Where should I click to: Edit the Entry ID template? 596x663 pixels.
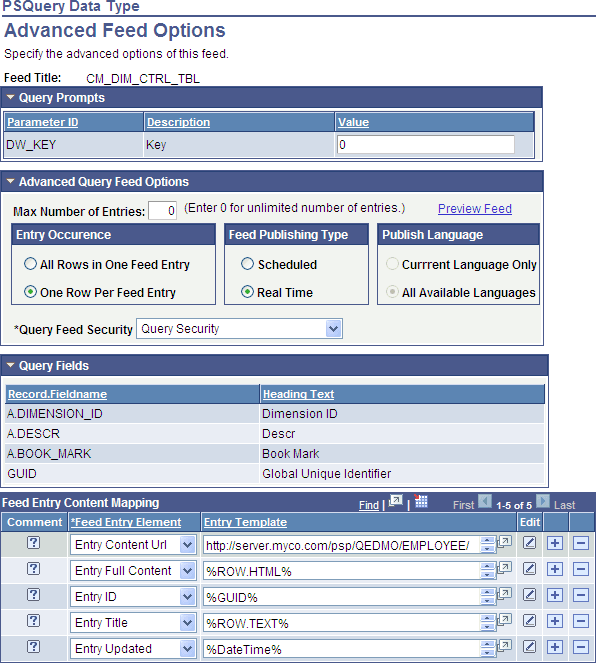(x=529, y=595)
